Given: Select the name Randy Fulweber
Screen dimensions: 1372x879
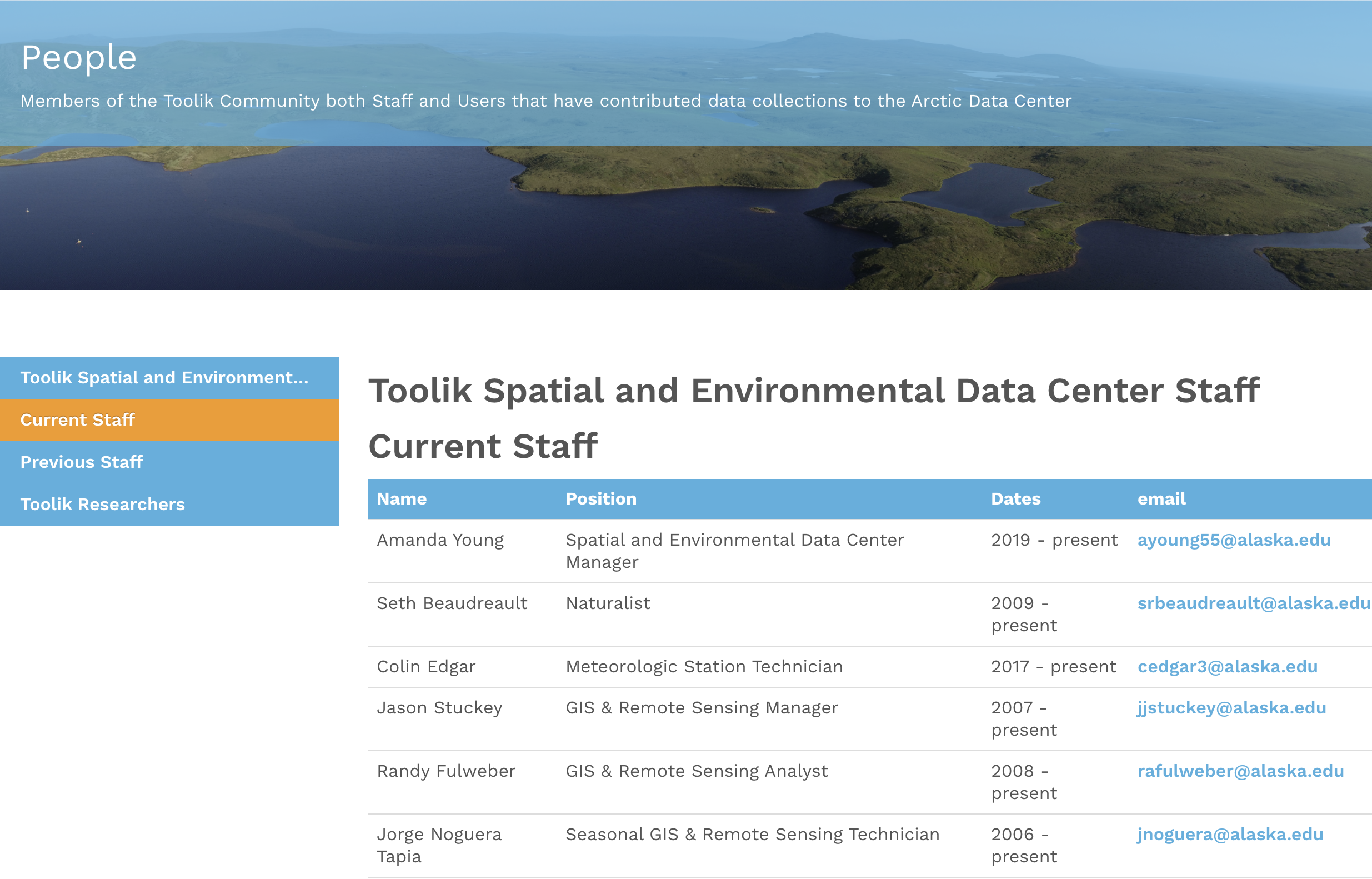Looking at the screenshot, I should 445,771.
